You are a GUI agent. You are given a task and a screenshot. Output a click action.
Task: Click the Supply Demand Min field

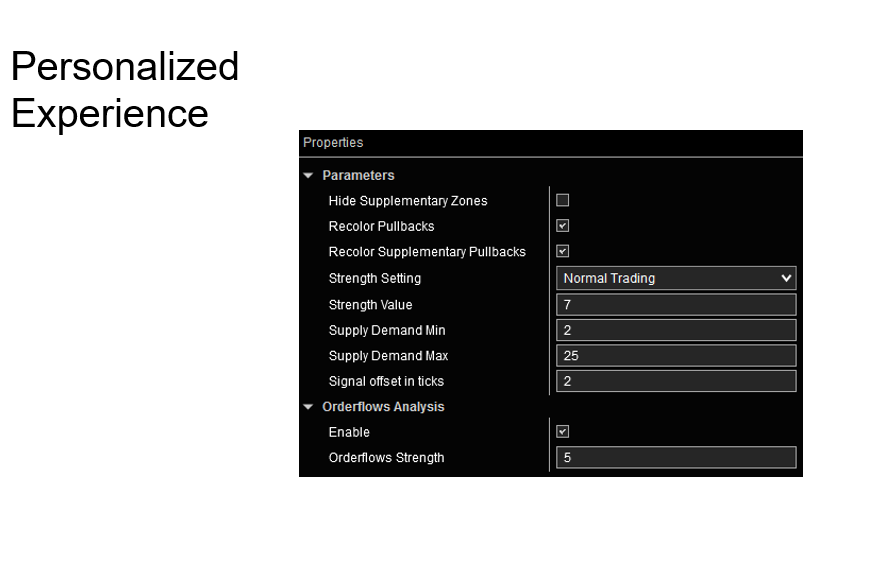(675, 330)
